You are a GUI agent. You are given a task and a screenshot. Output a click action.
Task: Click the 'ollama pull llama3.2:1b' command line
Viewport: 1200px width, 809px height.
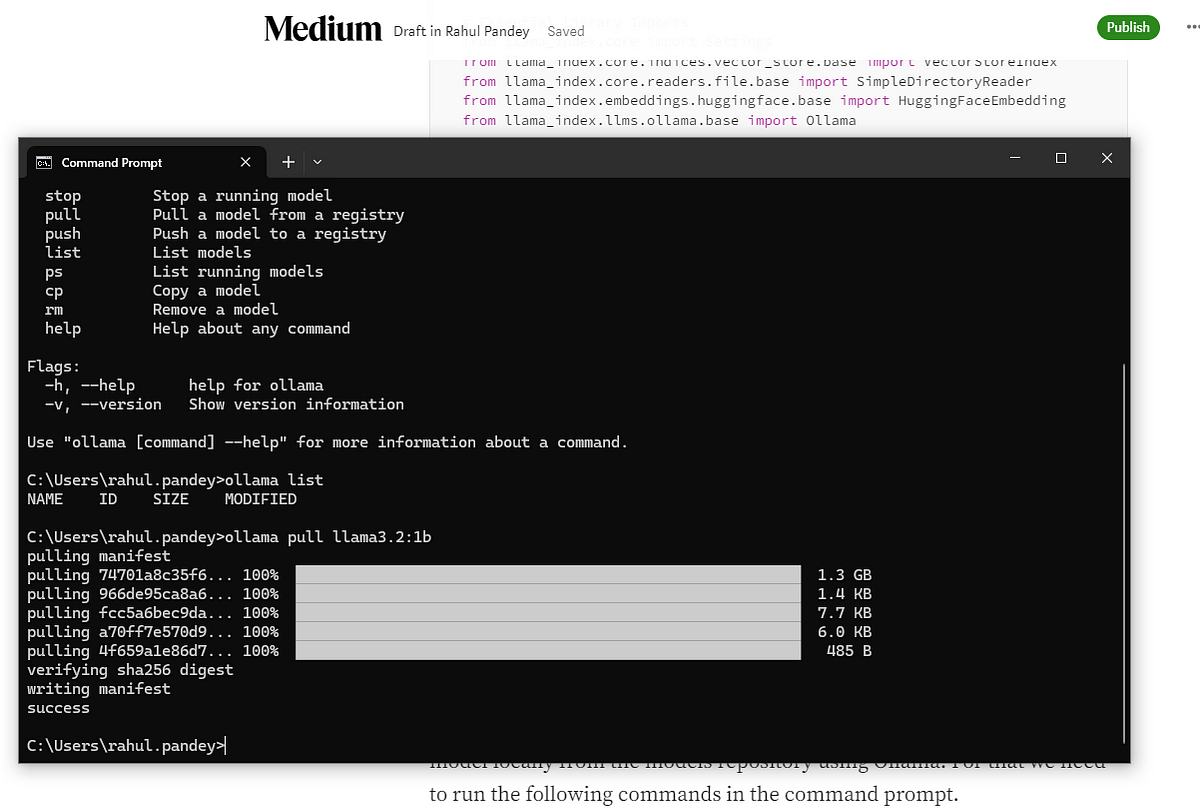pos(229,537)
